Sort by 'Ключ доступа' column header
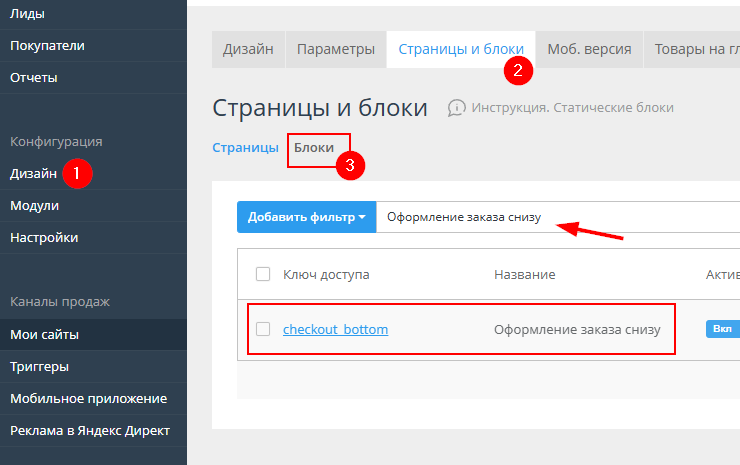Viewport: 740px width, 465px height. [x=326, y=274]
